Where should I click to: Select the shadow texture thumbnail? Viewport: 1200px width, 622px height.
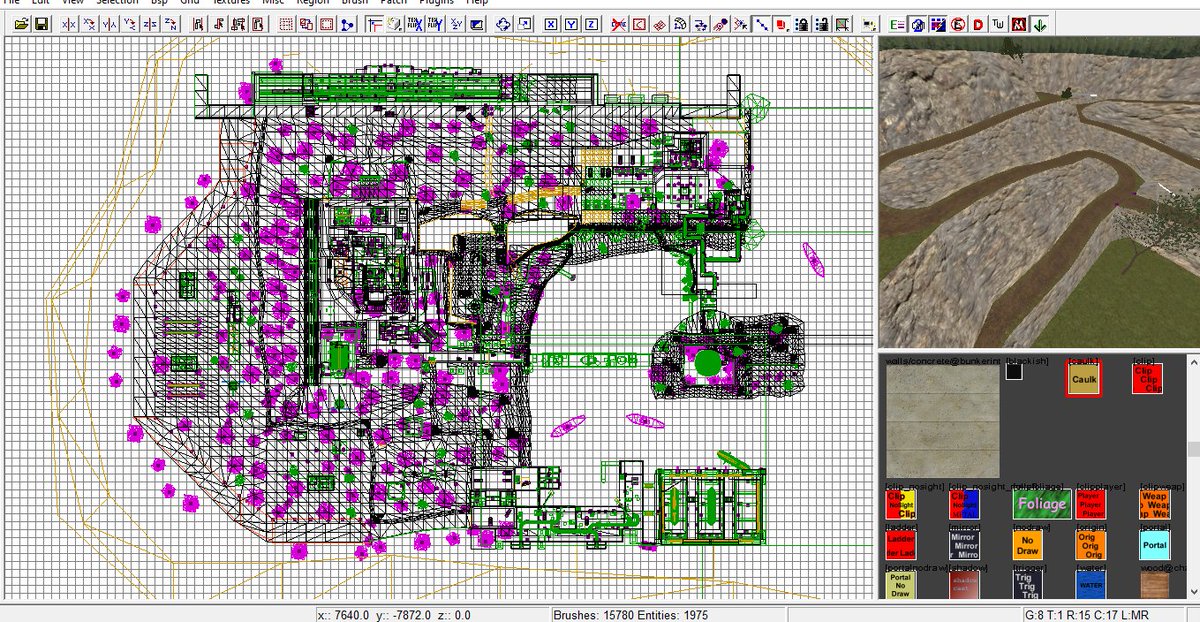(964, 585)
